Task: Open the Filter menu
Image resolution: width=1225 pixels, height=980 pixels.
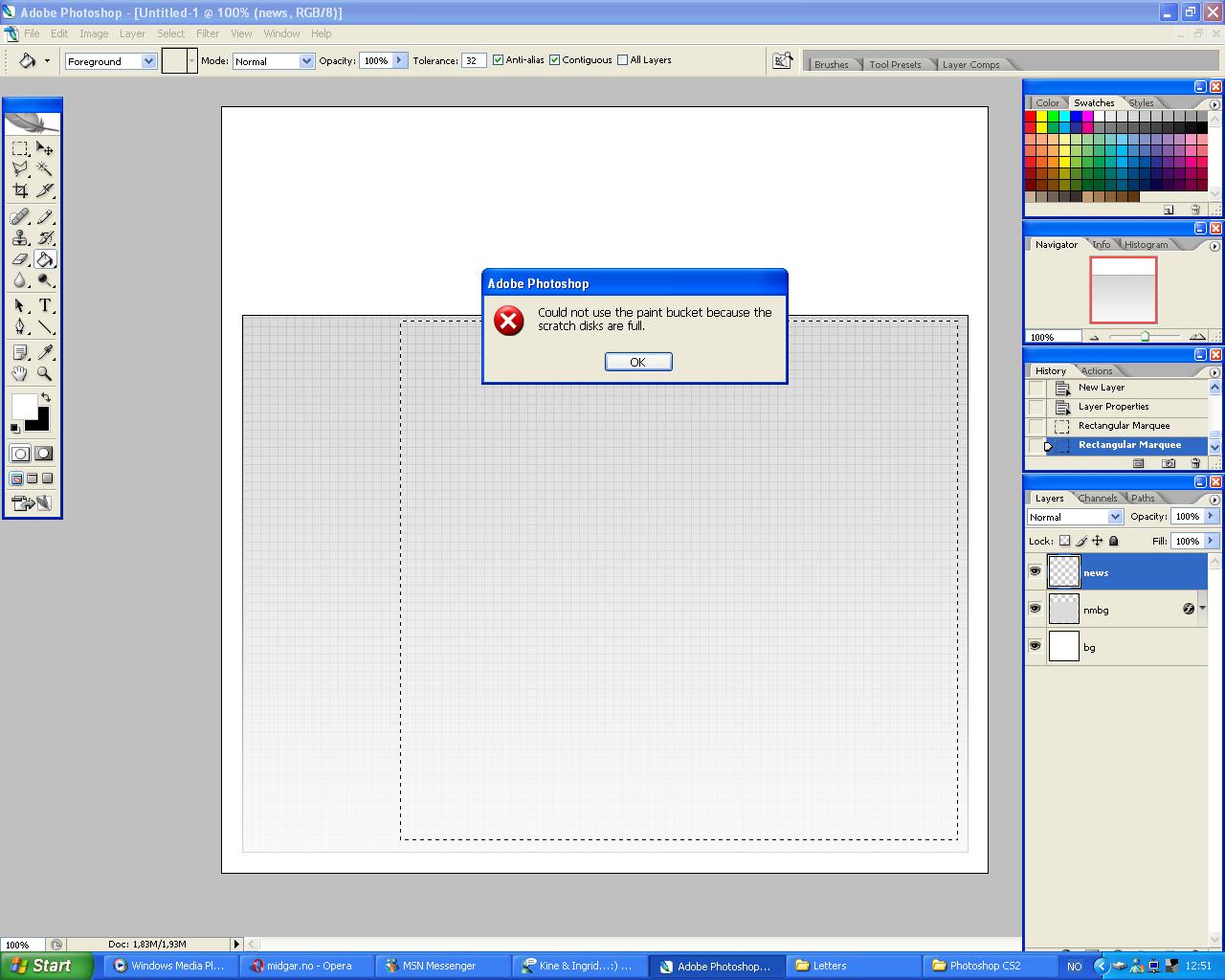Action: (208, 33)
